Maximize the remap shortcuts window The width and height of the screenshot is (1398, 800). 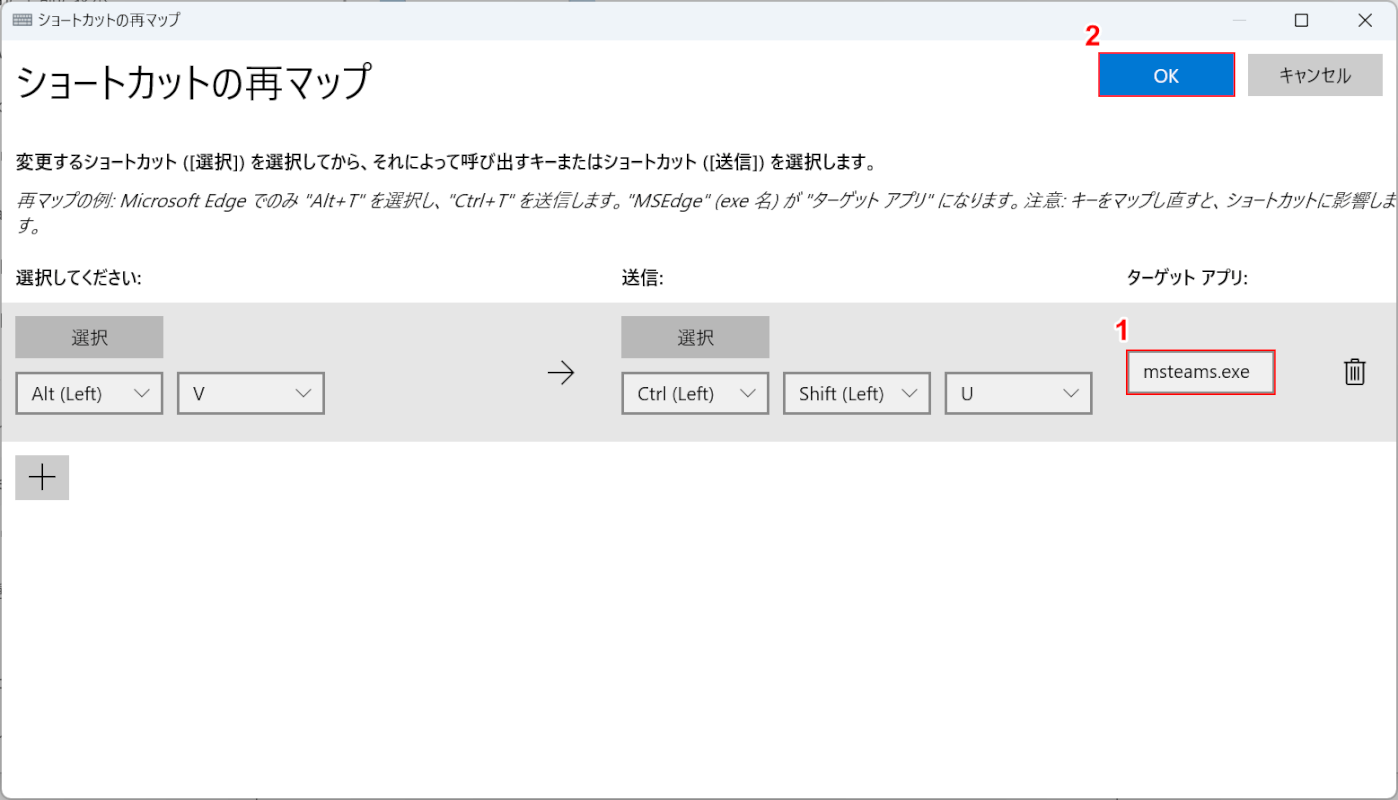point(1301,20)
